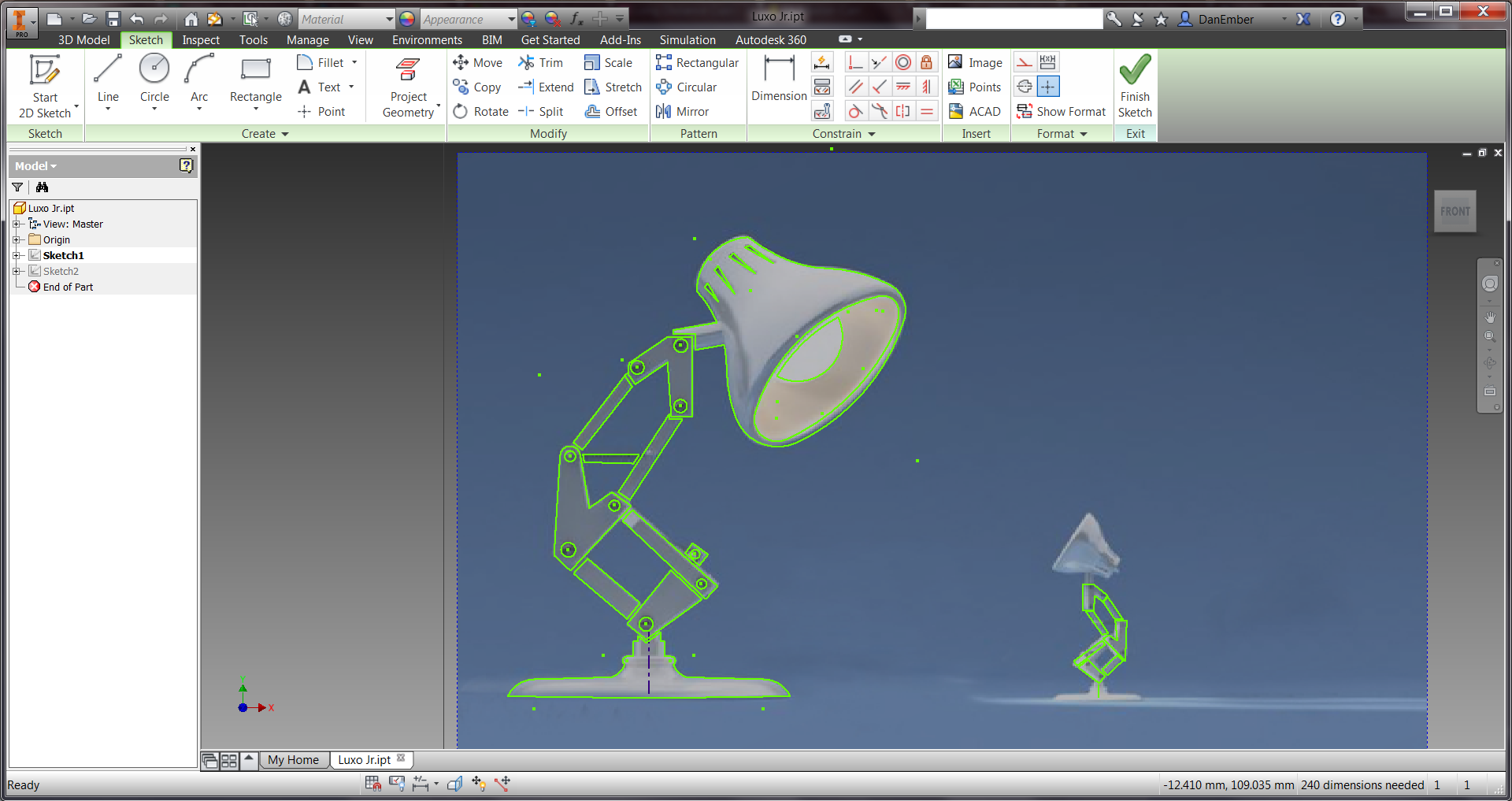Apply the Tangent constraint
The width and height of the screenshot is (1512, 801).
(856, 111)
